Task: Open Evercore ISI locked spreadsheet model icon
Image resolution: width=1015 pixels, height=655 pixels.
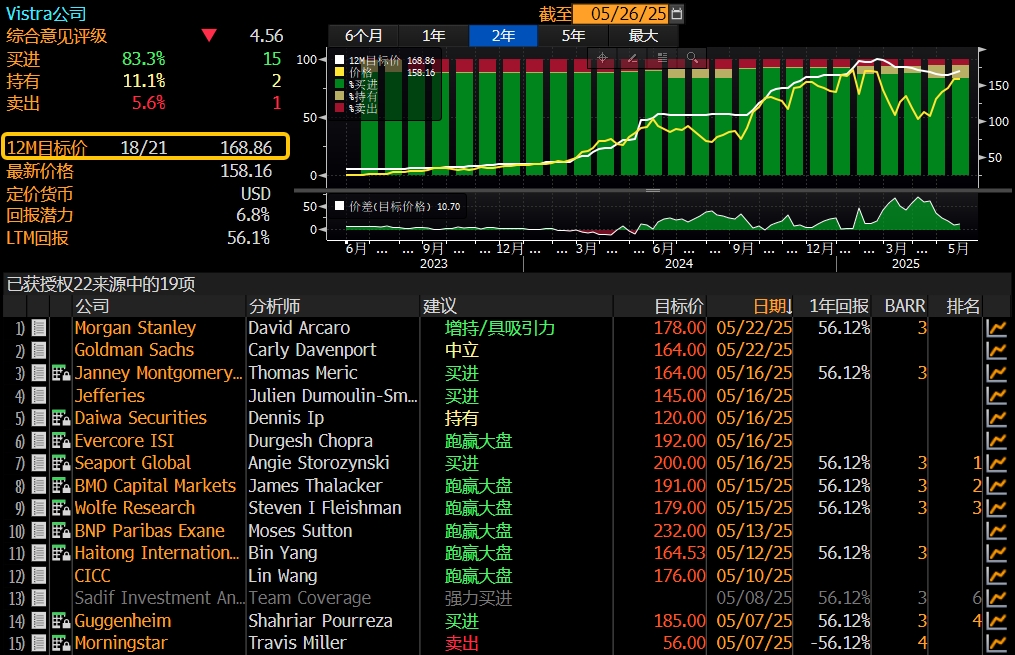Action: [61, 441]
